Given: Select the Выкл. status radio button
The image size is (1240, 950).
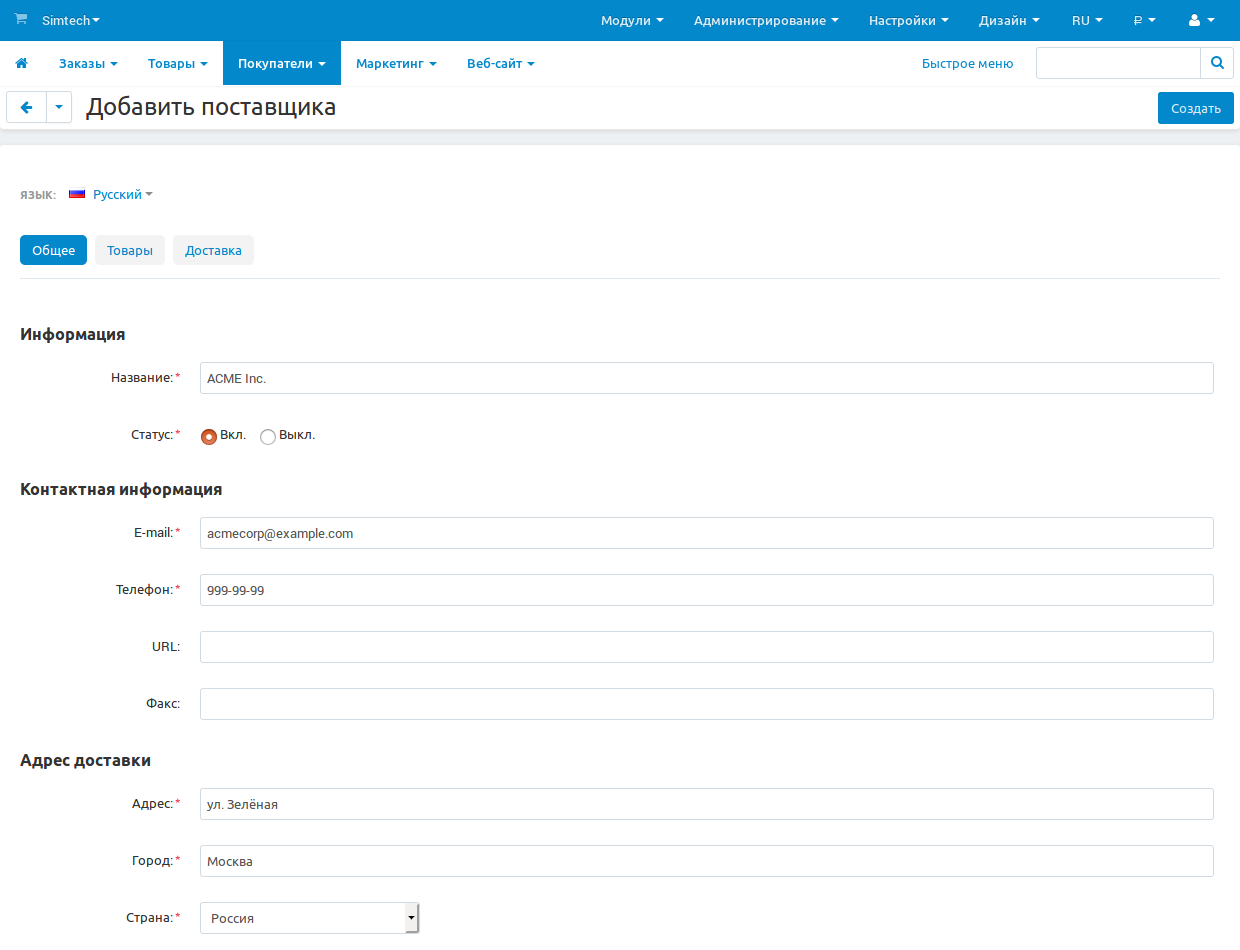Looking at the screenshot, I should [x=268, y=436].
